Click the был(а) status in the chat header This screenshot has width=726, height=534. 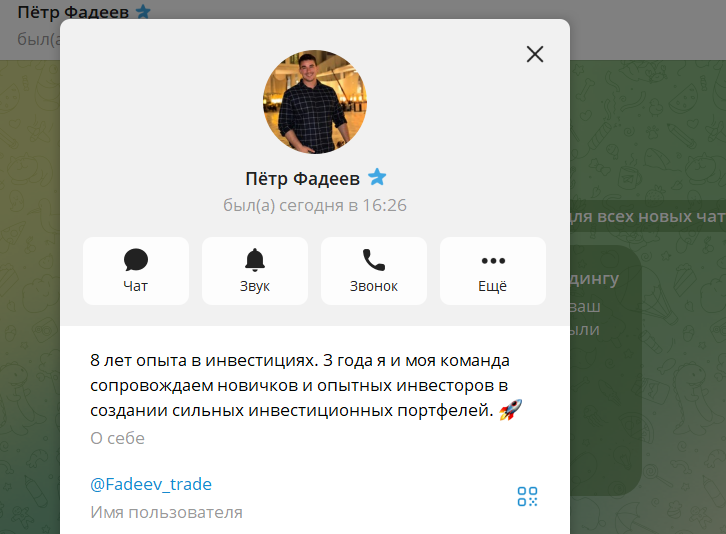coord(39,39)
